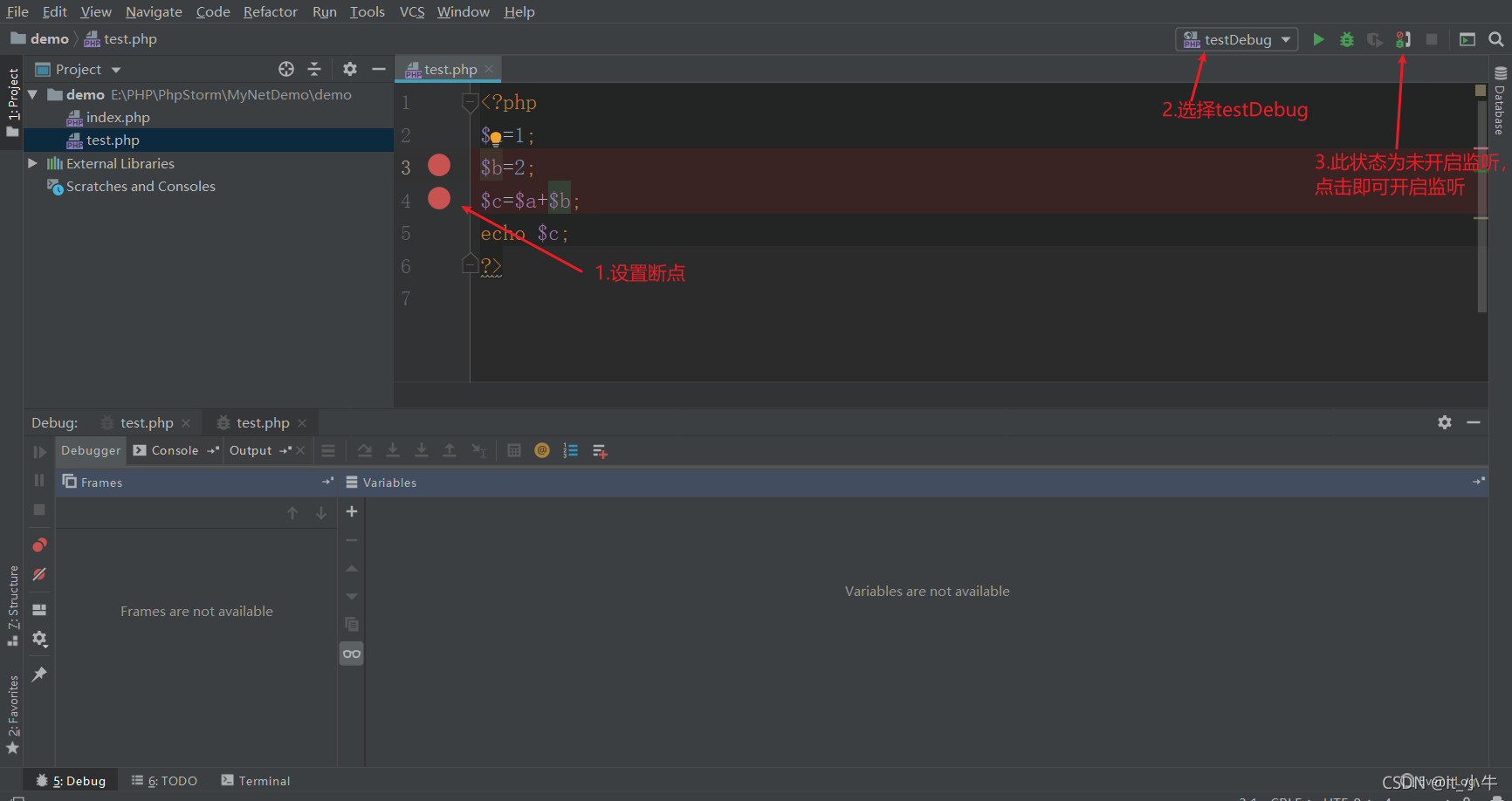
Task: Open the Terminal tool window
Action: point(256,781)
